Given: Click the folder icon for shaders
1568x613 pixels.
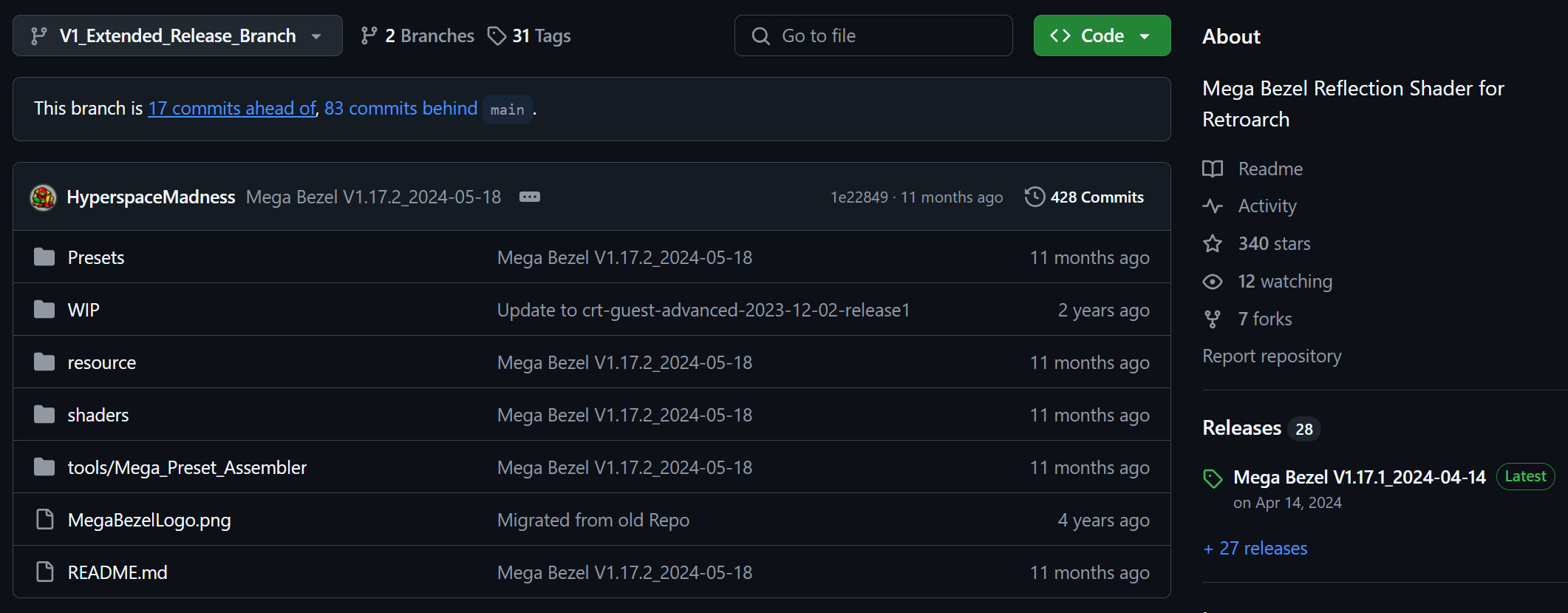Looking at the screenshot, I should pyautogui.click(x=44, y=414).
